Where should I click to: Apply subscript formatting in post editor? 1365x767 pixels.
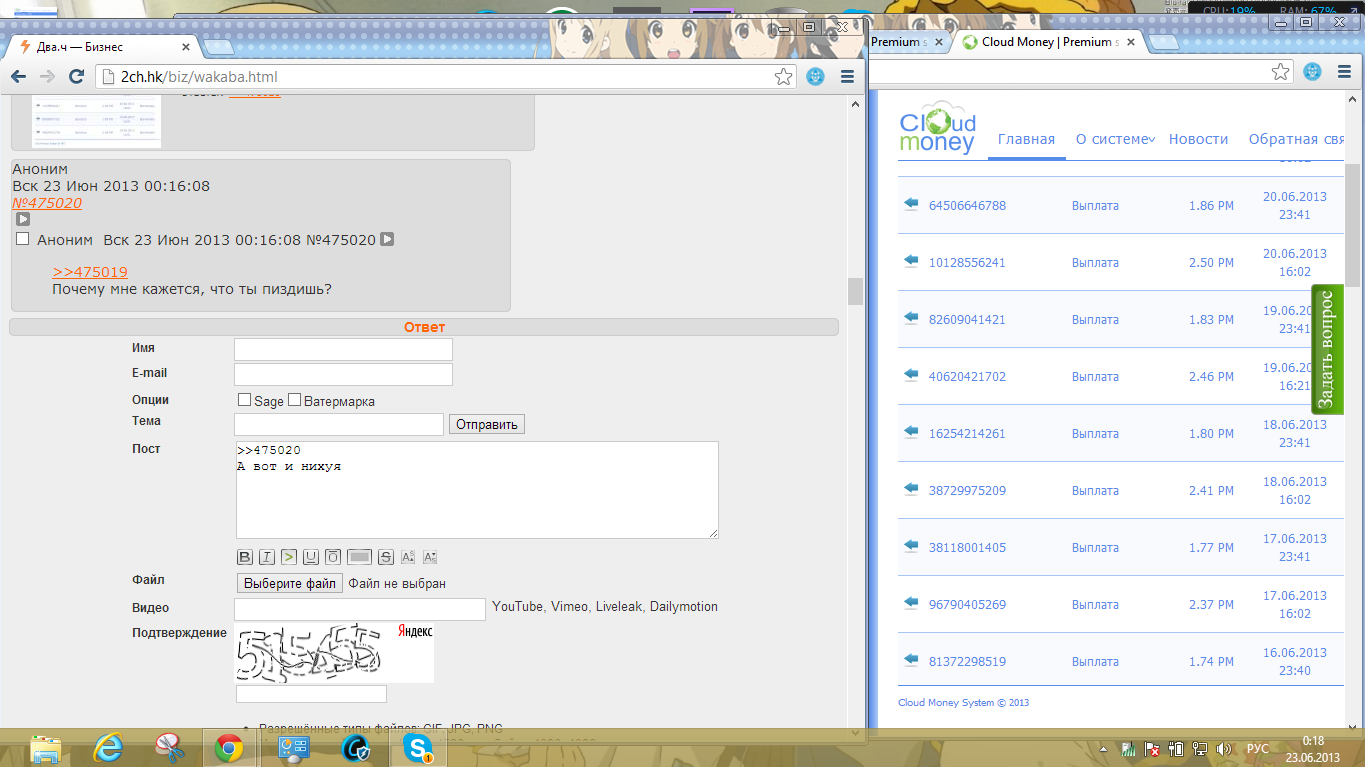click(430, 557)
